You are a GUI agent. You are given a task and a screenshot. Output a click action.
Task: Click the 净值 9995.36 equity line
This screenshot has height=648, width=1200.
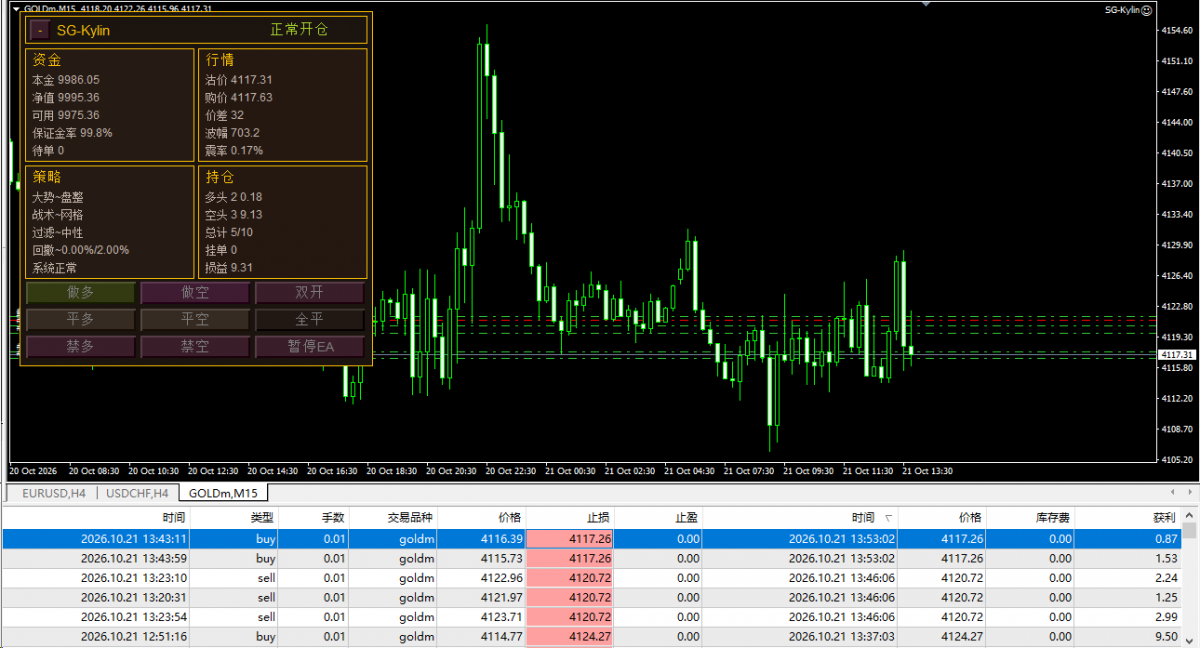click(66, 98)
